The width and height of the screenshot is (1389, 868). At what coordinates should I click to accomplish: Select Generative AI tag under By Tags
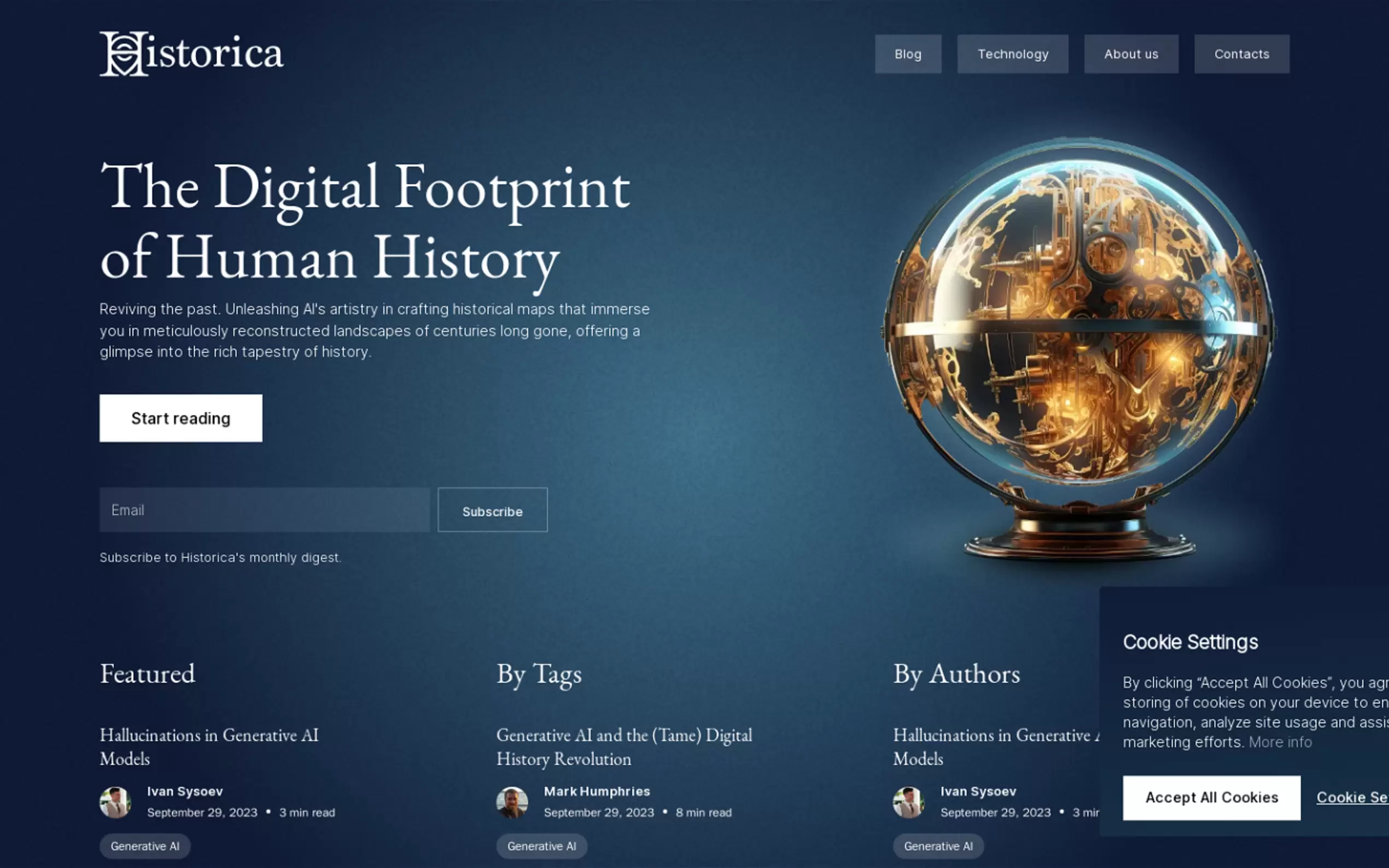pyautogui.click(x=541, y=846)
